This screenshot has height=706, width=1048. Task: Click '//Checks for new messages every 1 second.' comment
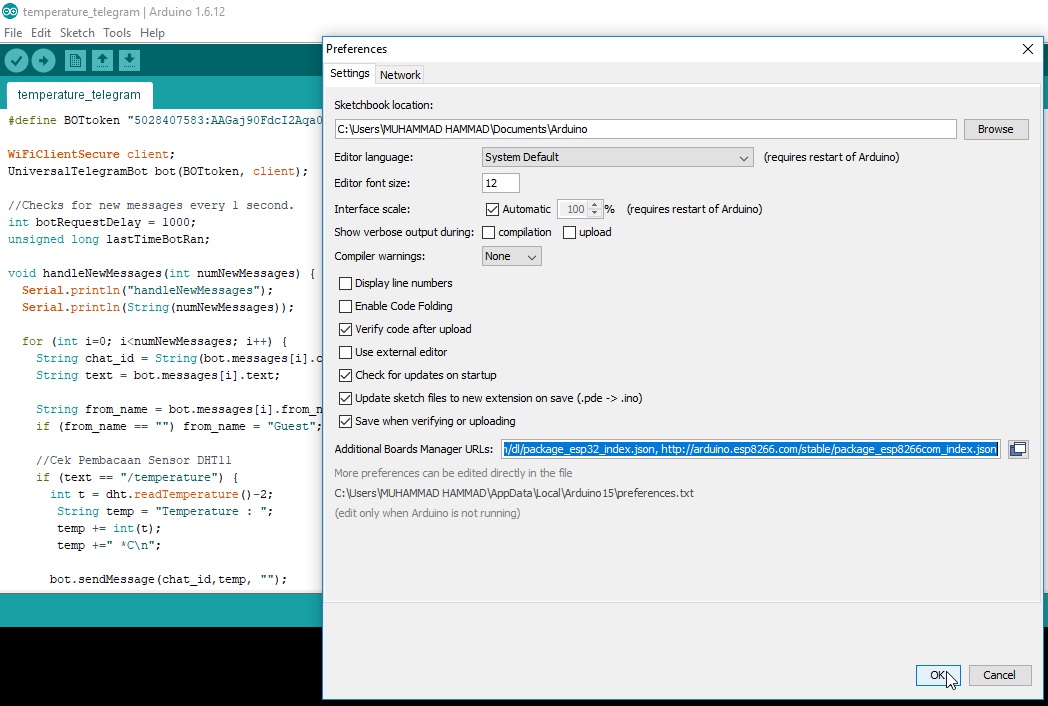tap(150, 205)
